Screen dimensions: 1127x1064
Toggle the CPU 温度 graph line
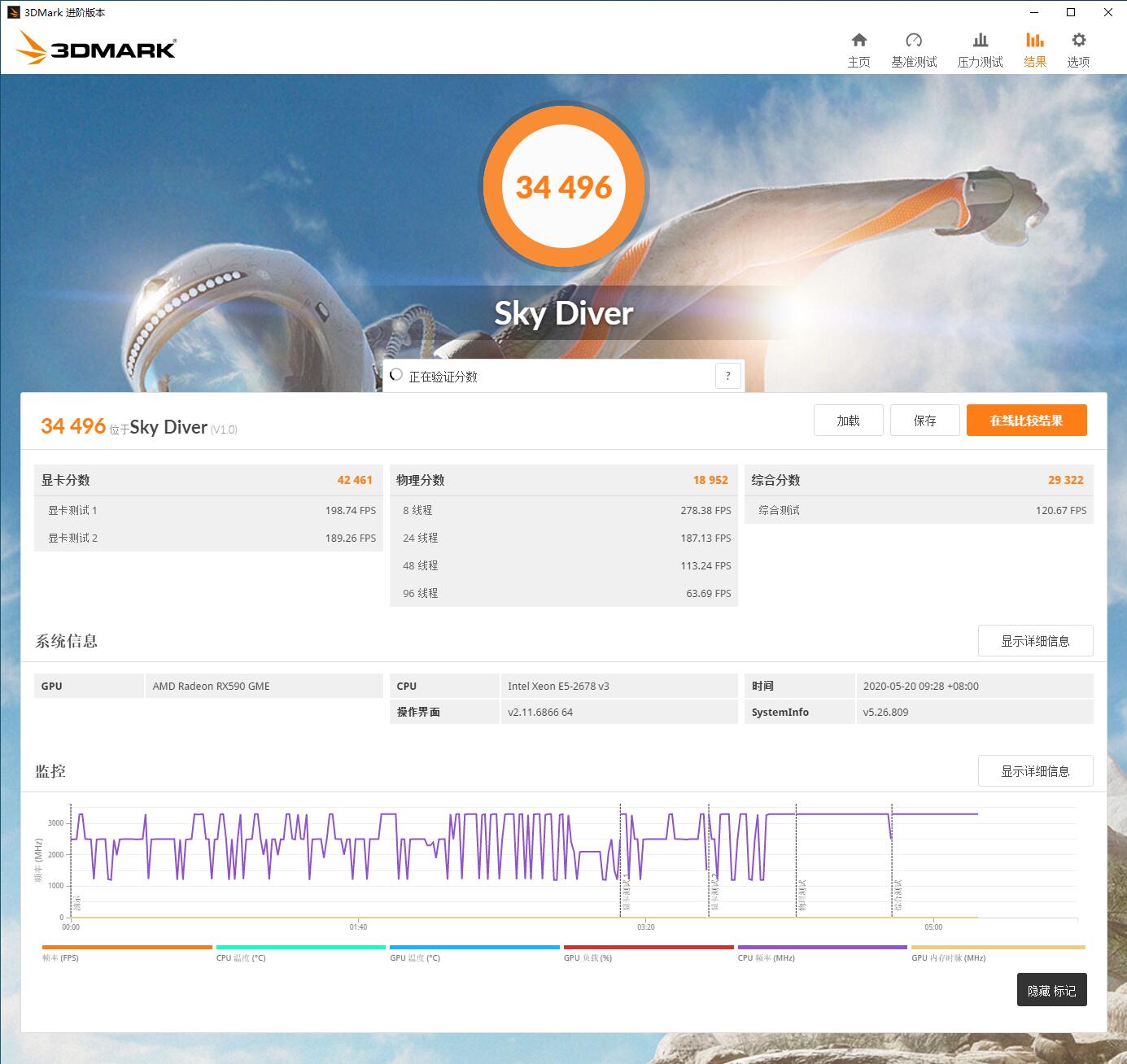coord(299,947)
